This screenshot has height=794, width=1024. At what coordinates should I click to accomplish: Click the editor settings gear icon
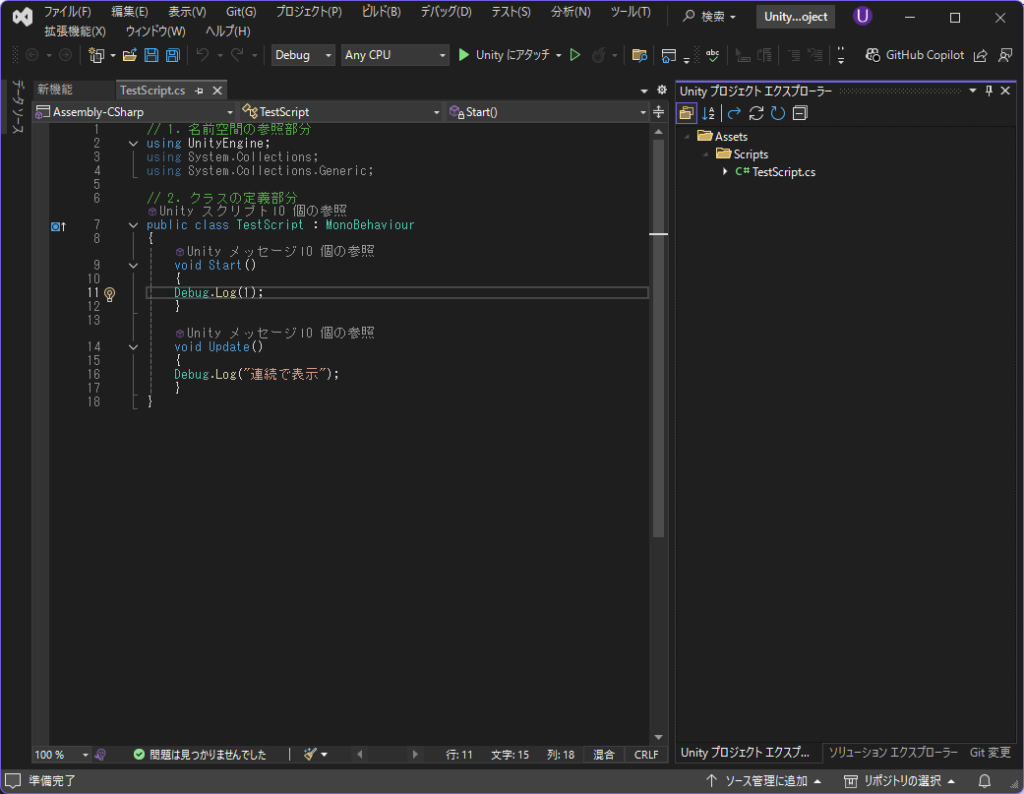point(661,90)
